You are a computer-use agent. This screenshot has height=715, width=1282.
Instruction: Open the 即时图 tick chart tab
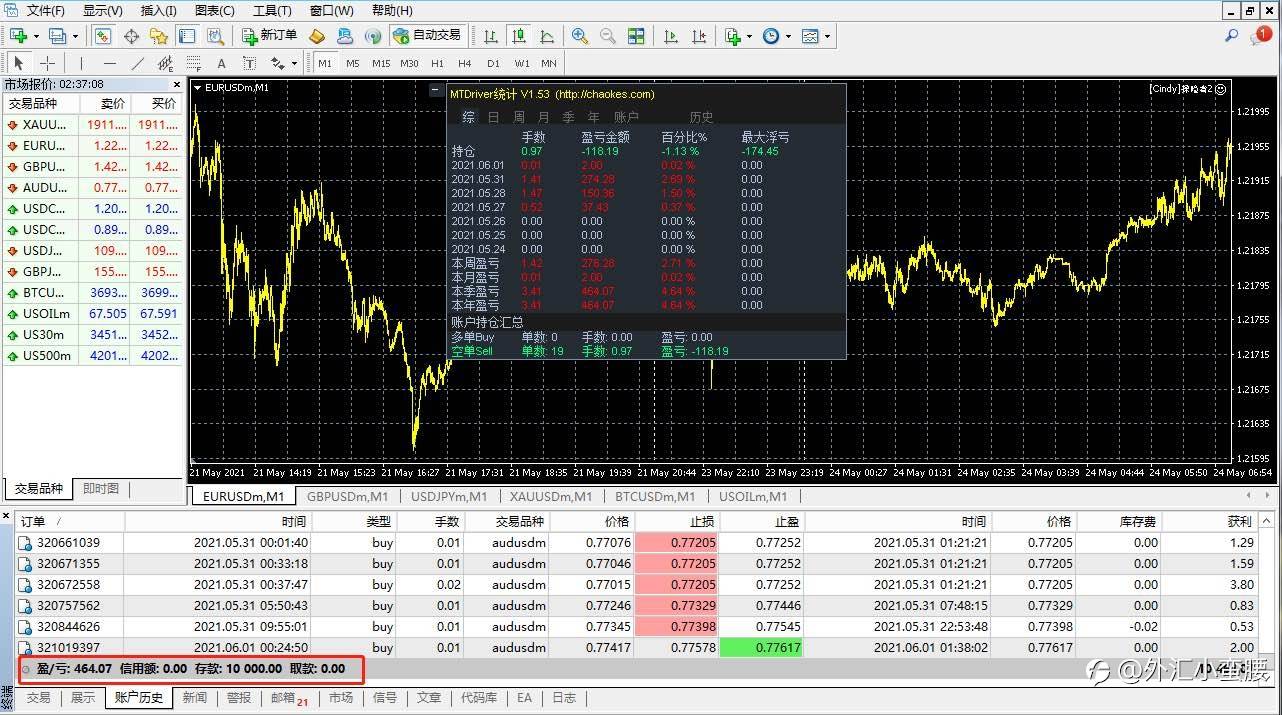[x=100, y=489]
